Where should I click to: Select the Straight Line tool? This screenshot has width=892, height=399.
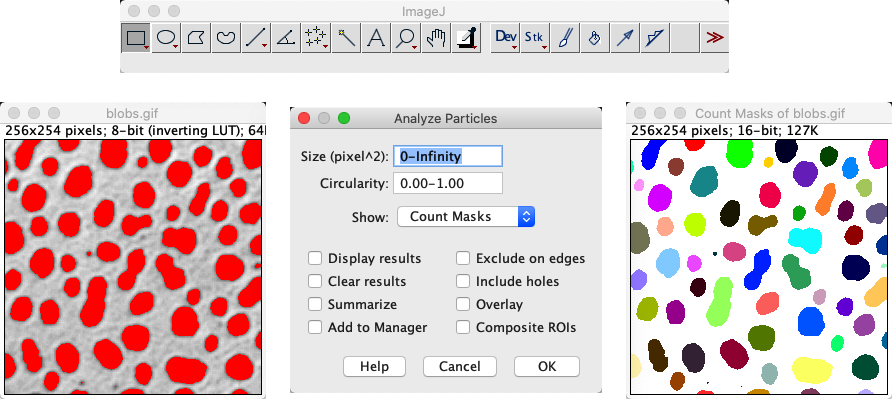click(x=256, y=38)
